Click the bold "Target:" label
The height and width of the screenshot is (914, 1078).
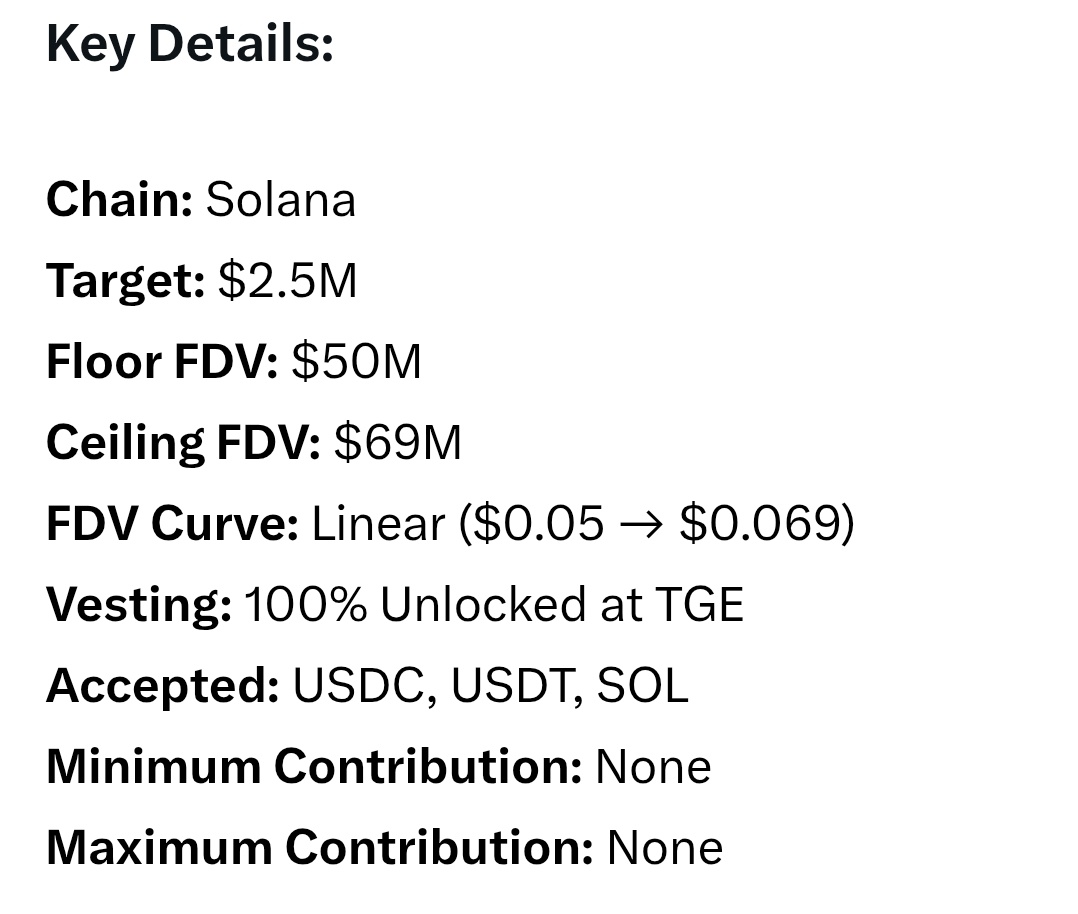(125, 281)
